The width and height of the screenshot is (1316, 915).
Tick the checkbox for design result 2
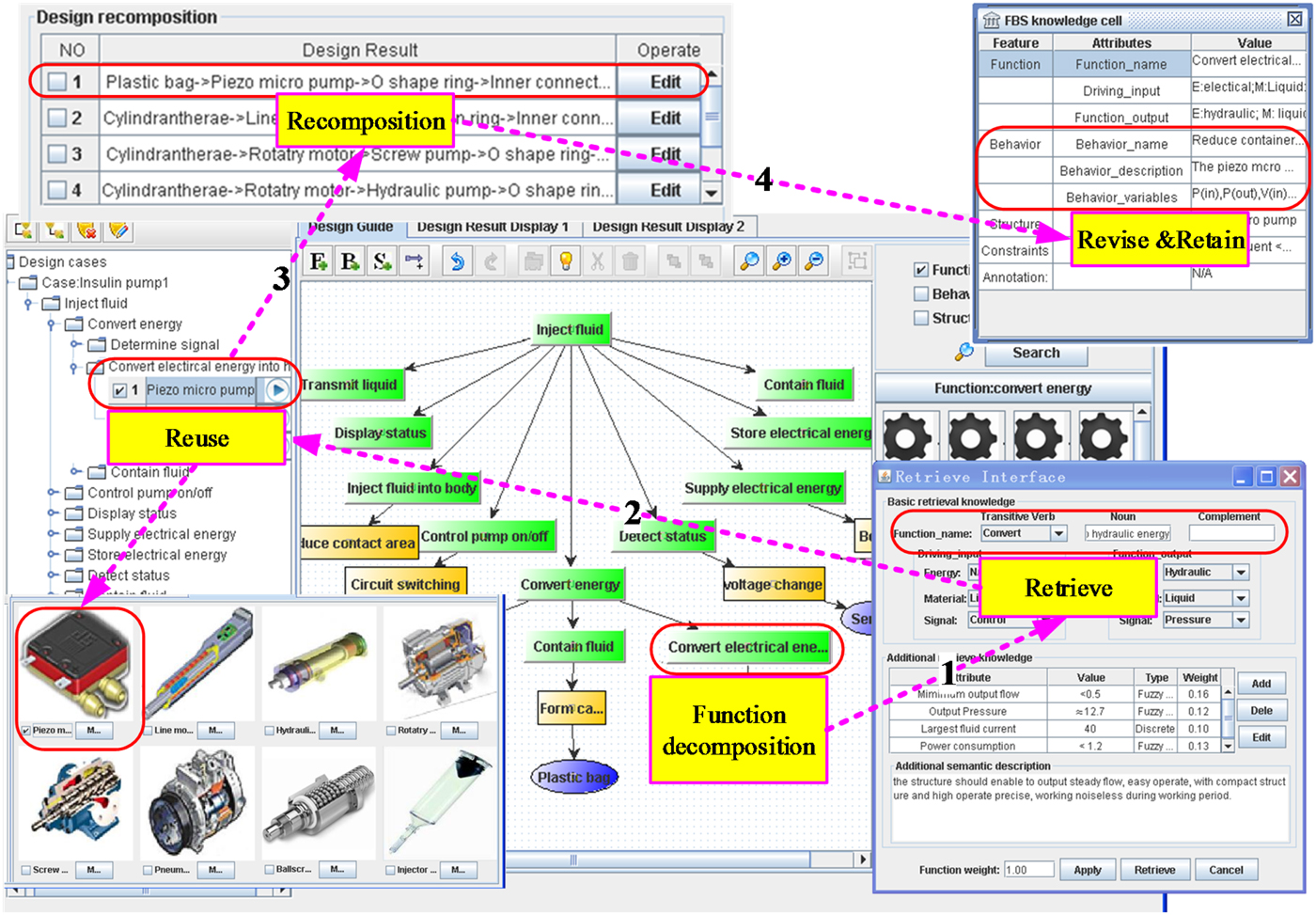pyautogui.click(x=56, y=118)
